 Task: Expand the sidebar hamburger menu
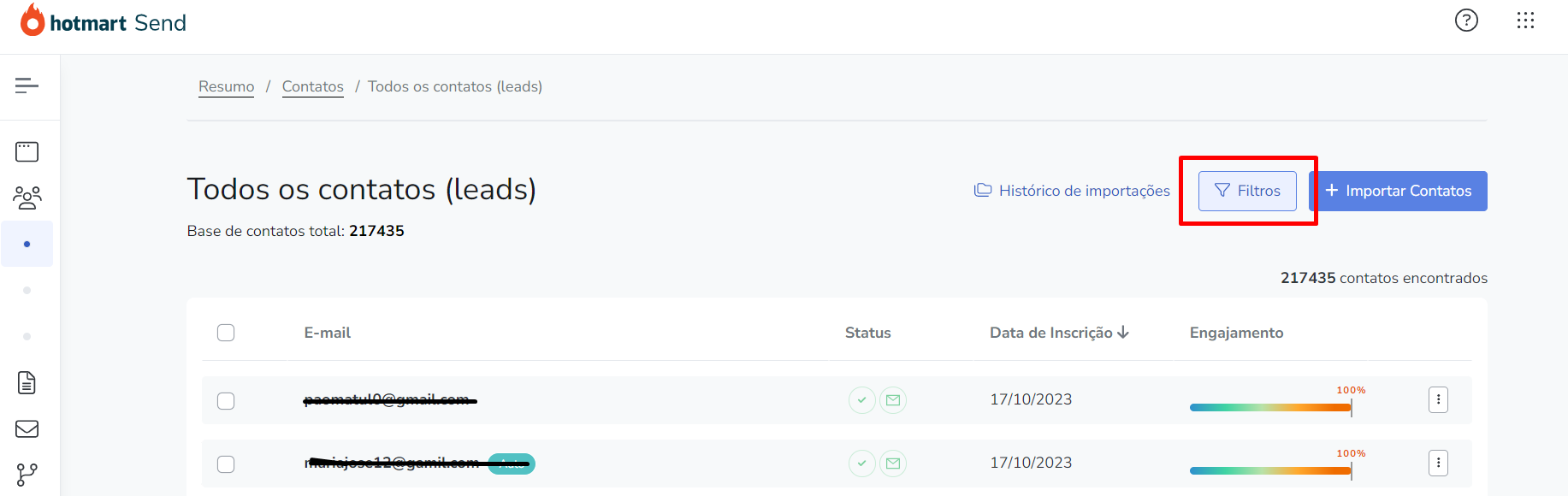point(27,85)
